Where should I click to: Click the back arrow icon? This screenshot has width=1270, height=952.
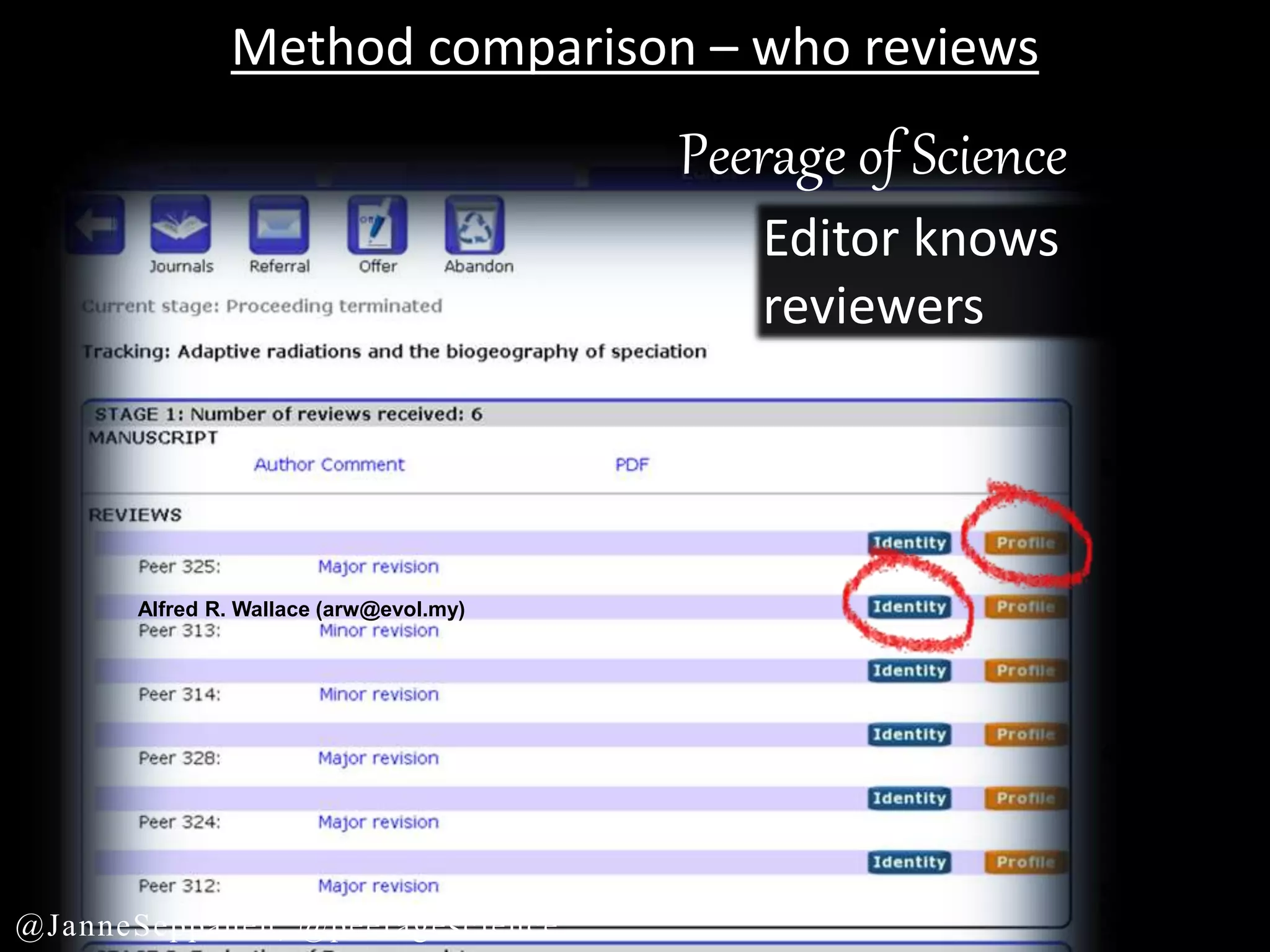point(96,225)
